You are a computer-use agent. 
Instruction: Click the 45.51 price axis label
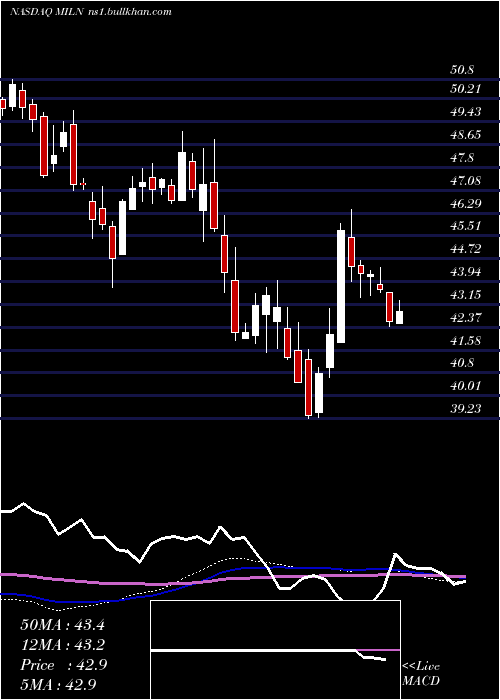coord(466,225)
